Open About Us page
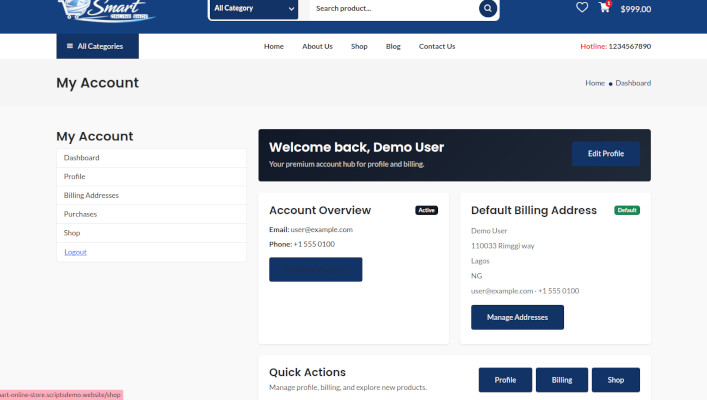The width and height of the screenshot is (707, 400). click(x=317, y=46)
